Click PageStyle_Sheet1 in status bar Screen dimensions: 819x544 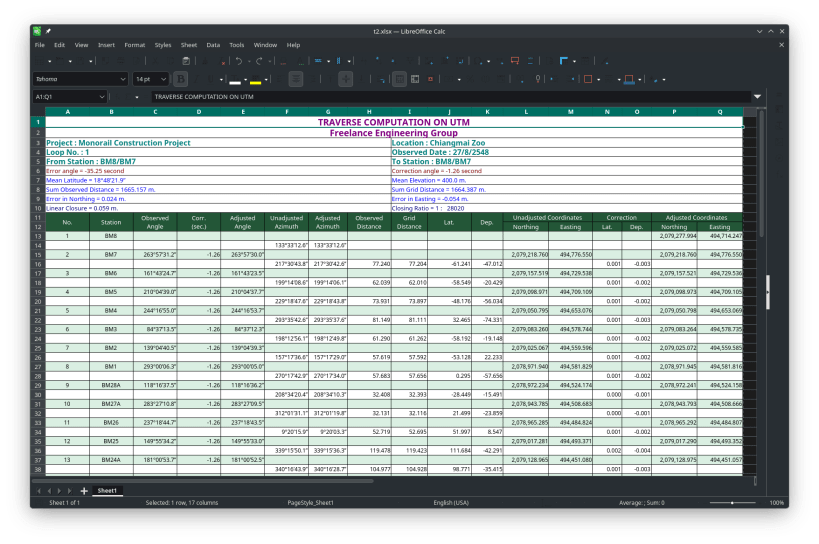[310, 503]
